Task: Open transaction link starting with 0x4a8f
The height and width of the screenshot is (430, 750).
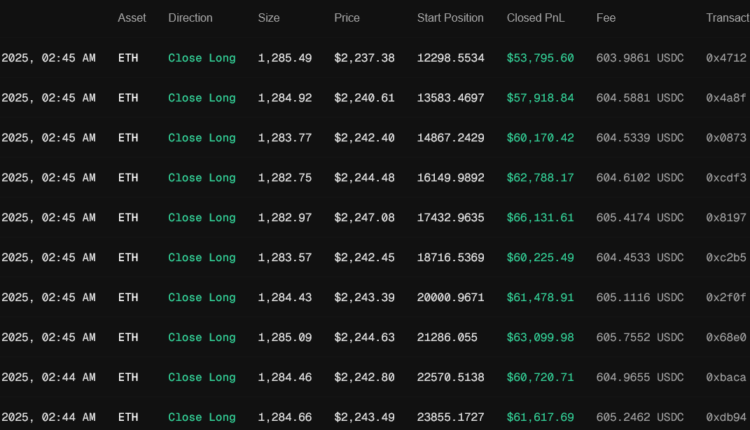Action: [726, 98]
